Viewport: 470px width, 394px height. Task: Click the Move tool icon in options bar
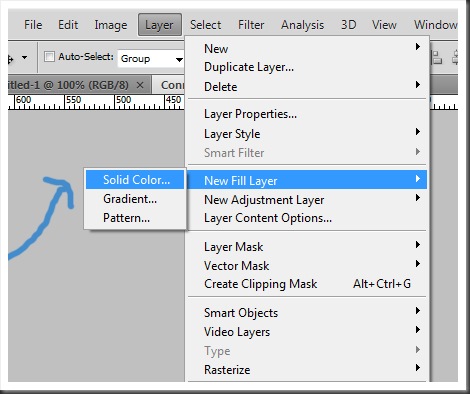point(11,59)
